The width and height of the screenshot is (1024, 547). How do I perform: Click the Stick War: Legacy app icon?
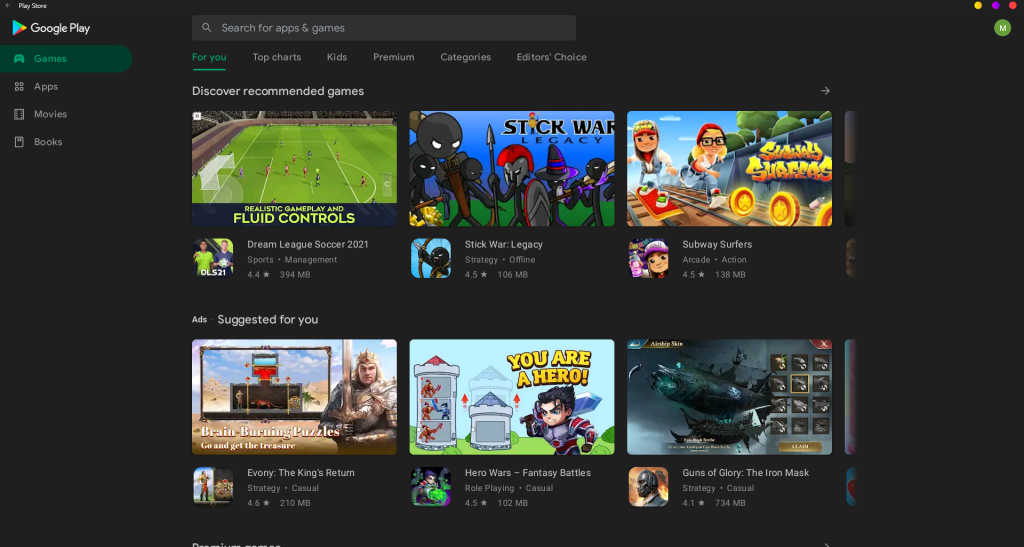(431, 258)
